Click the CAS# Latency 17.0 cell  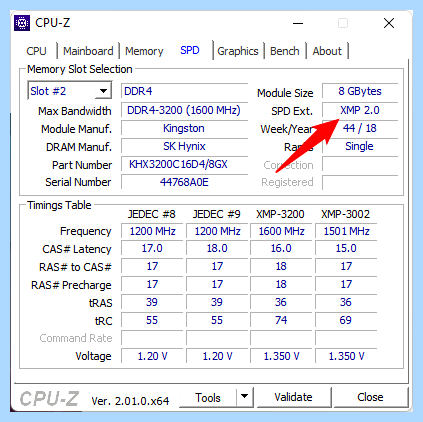click(152, 248)
